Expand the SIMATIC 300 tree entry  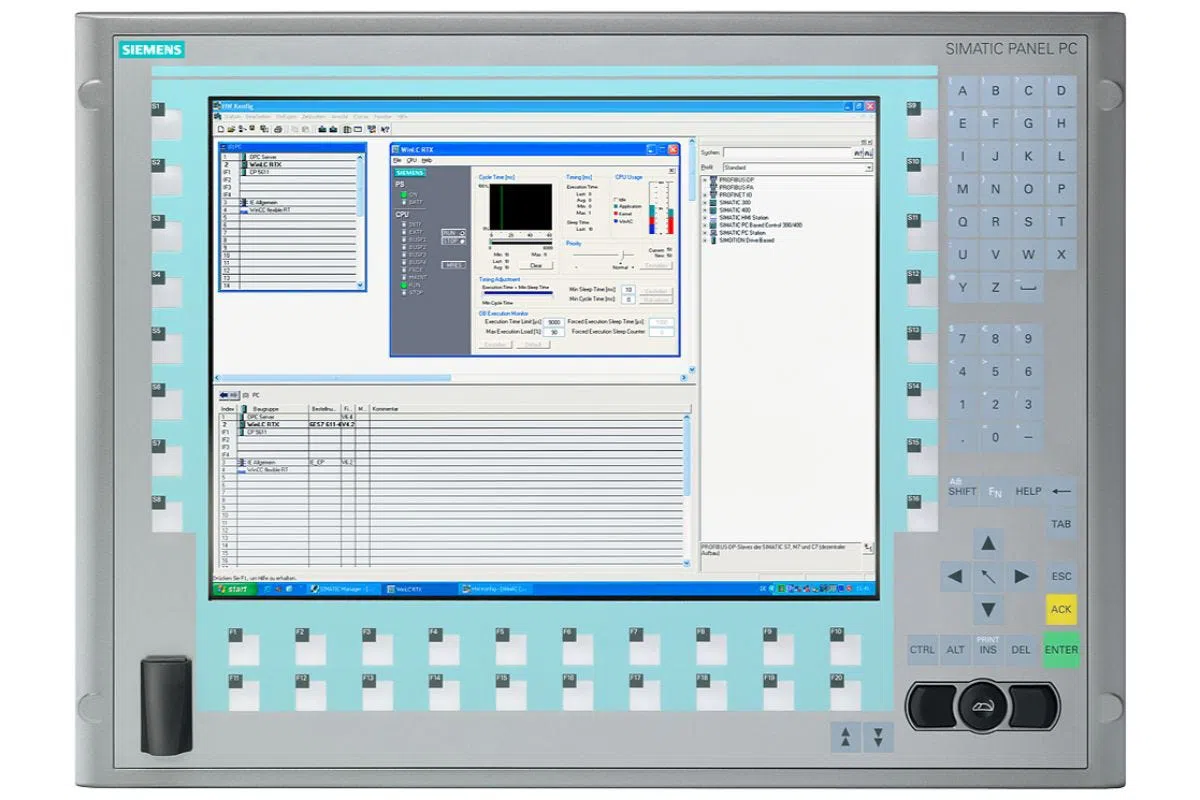(x=705, y=203)
